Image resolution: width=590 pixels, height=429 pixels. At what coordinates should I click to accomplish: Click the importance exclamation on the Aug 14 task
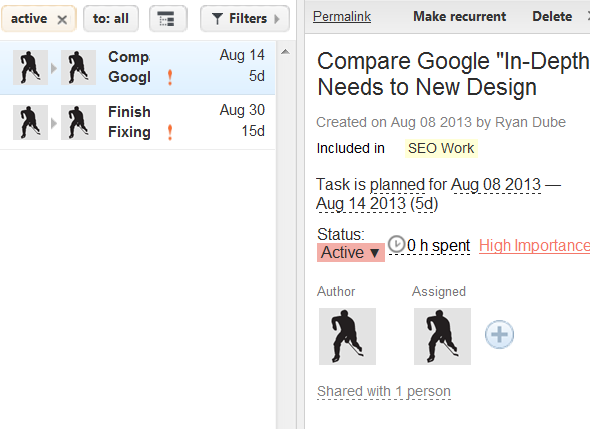(170, 78)
